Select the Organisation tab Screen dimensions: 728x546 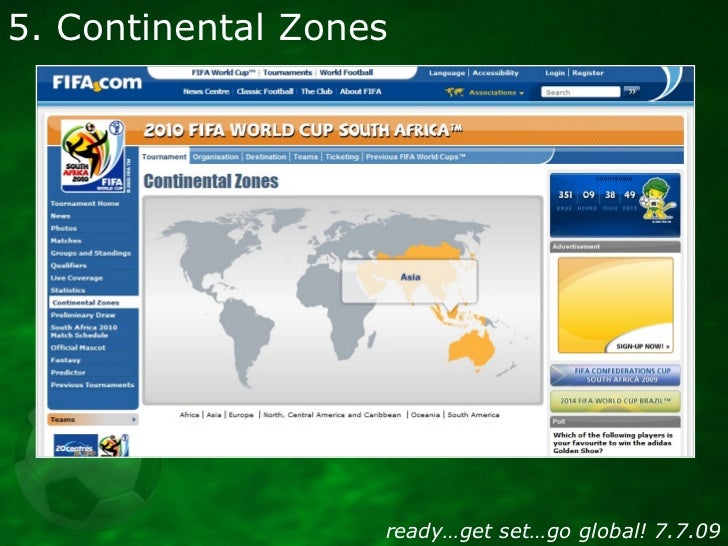pyautogui.click(x=215, y=157)
